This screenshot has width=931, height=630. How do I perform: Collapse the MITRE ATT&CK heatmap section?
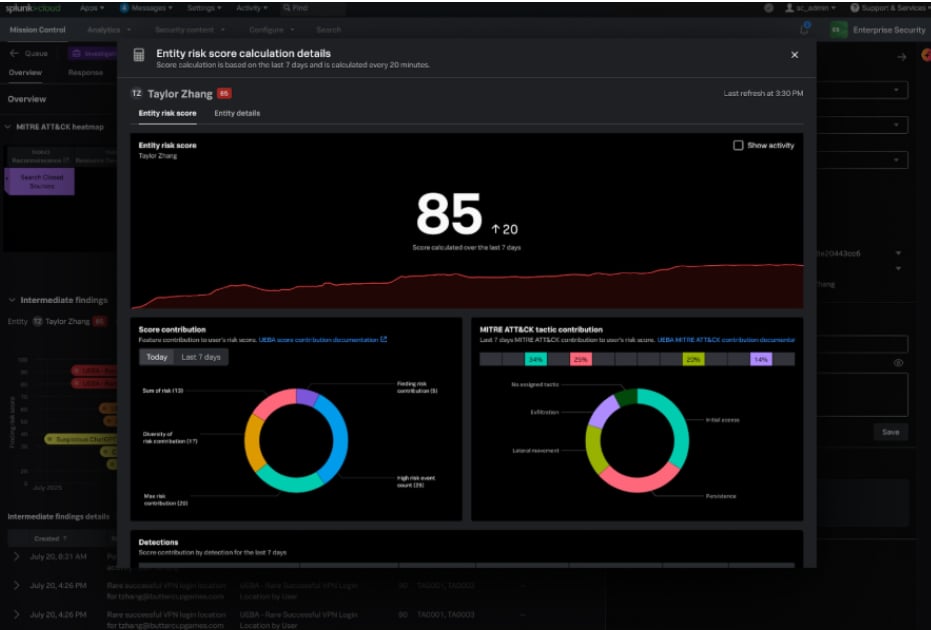tap(8, 128)
